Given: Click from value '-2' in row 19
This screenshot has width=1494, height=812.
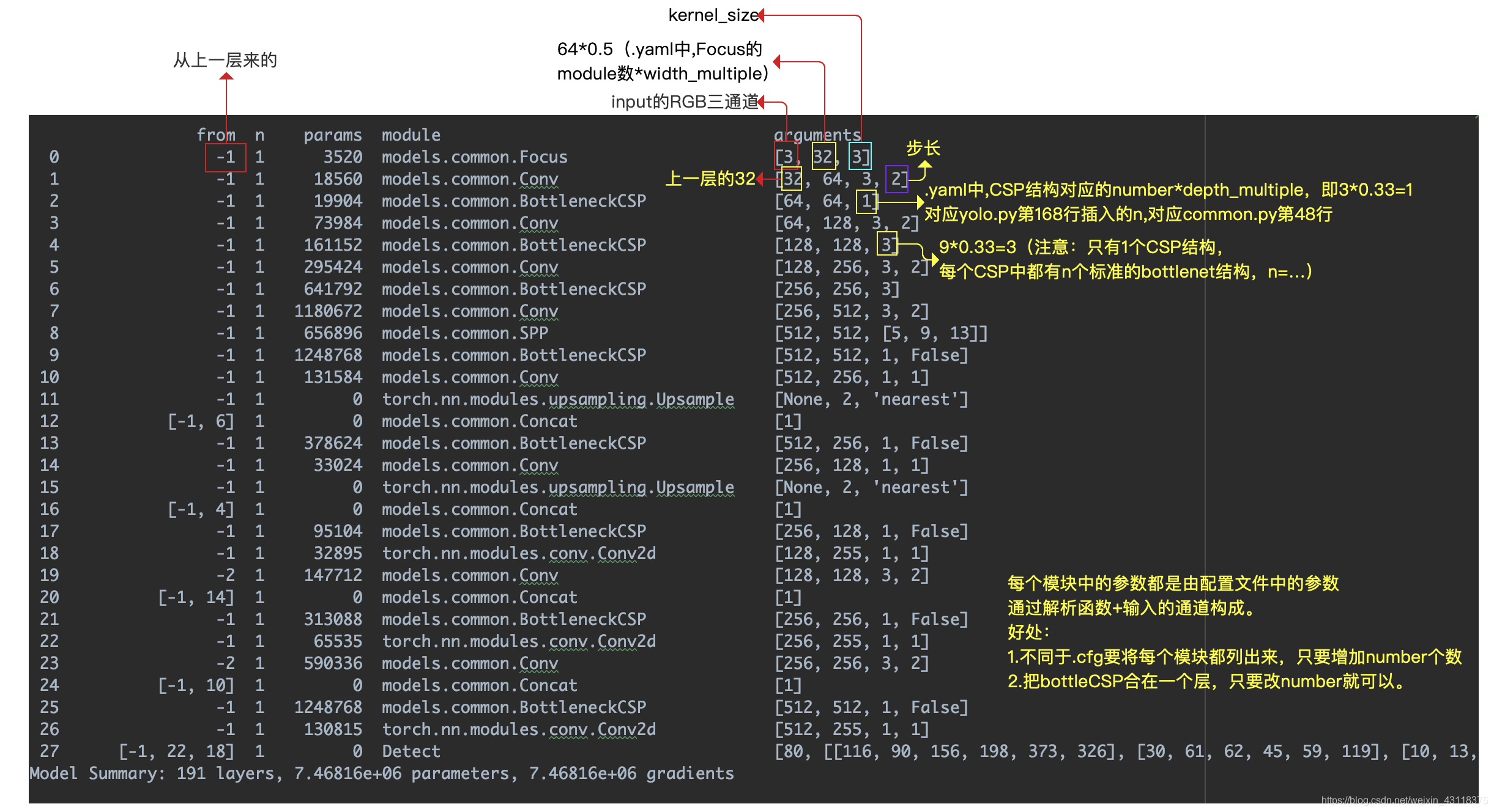Looking at the screenshot, I should (x=226, y=575).
